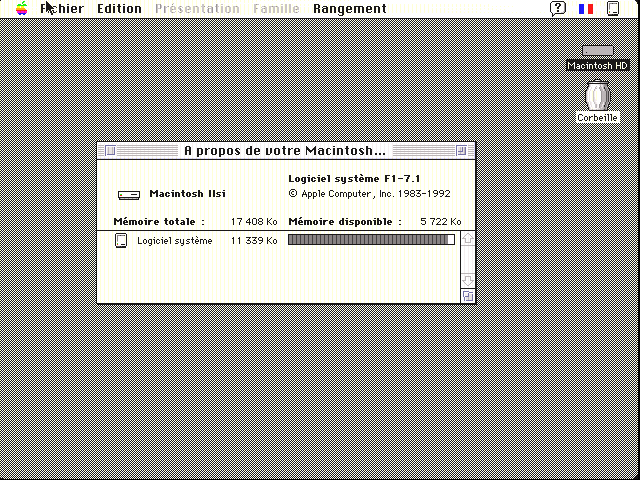This screenshot has width=640, height=480.
Task: Click the window title A propos de votre Macintosh
Action: point(285,151)
